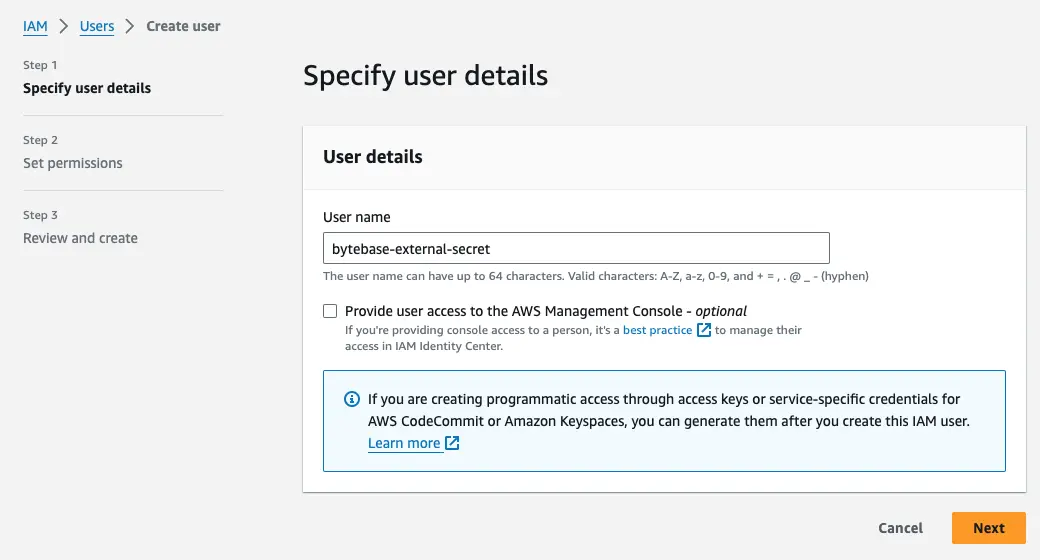The image size is (1040, 560).
Task: Click breadcrumb chevron after IAM
Action: [64, 26]
